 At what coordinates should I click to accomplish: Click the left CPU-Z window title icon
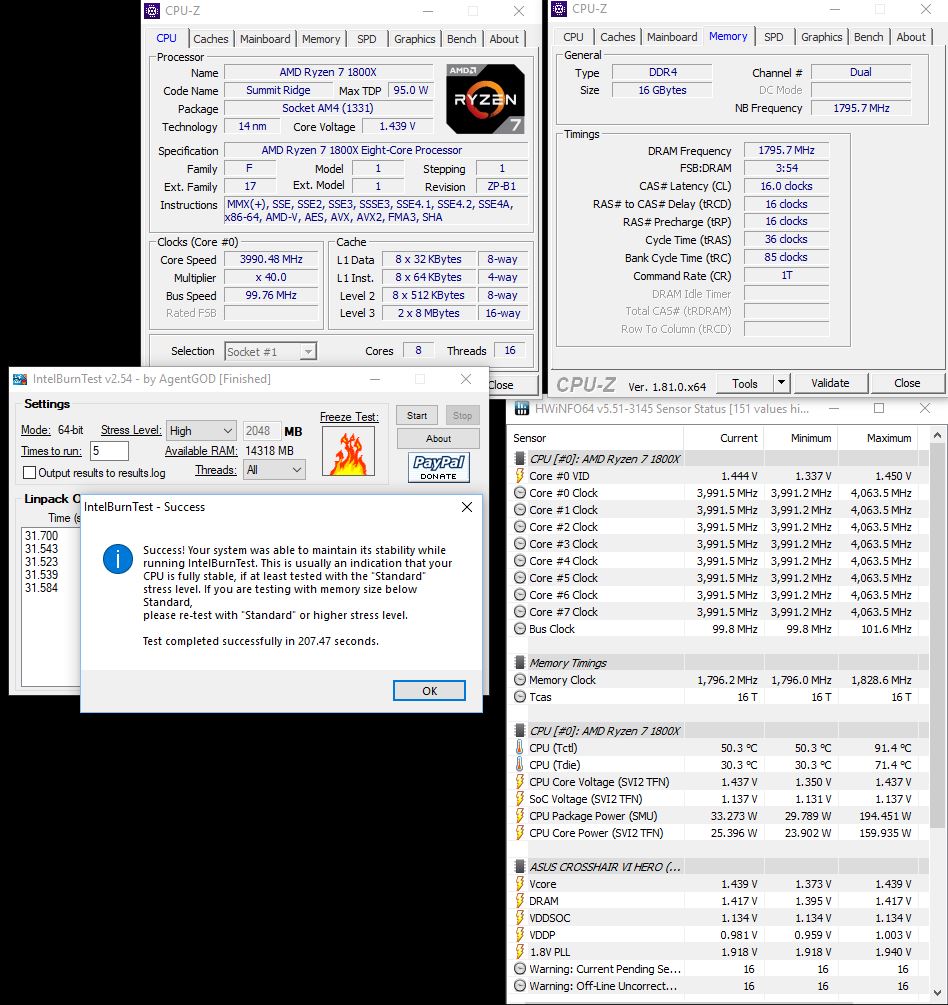coord(152,11)
